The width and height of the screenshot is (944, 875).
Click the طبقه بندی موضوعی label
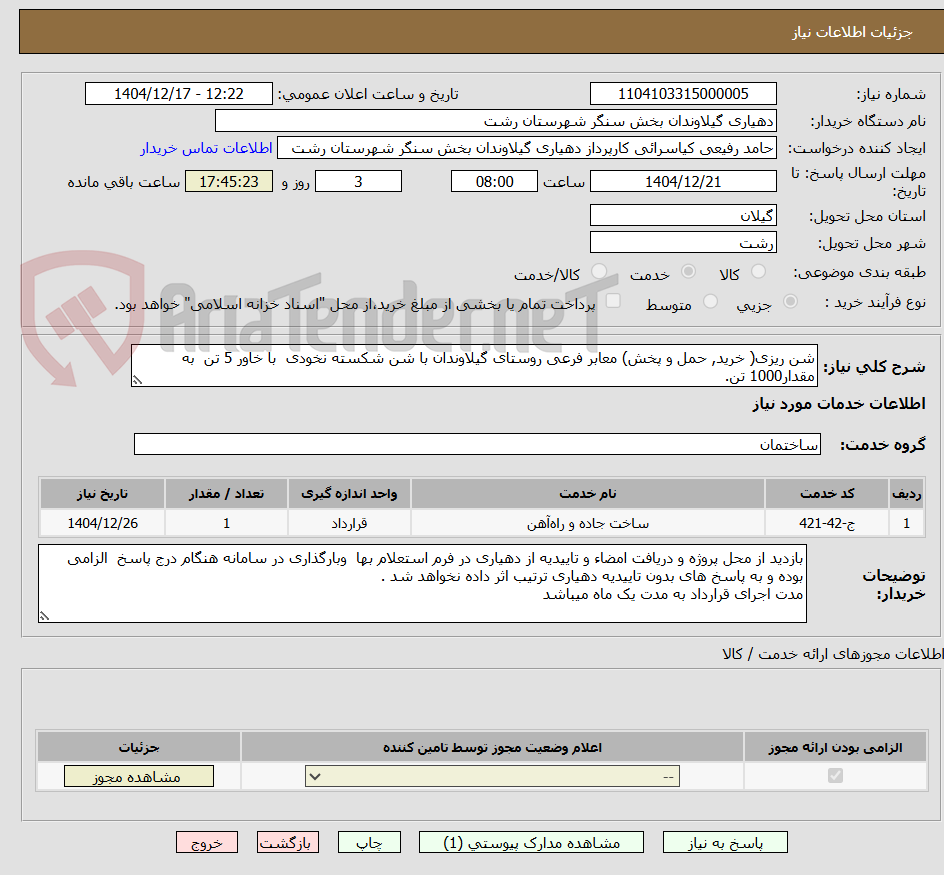coord(860,273)
